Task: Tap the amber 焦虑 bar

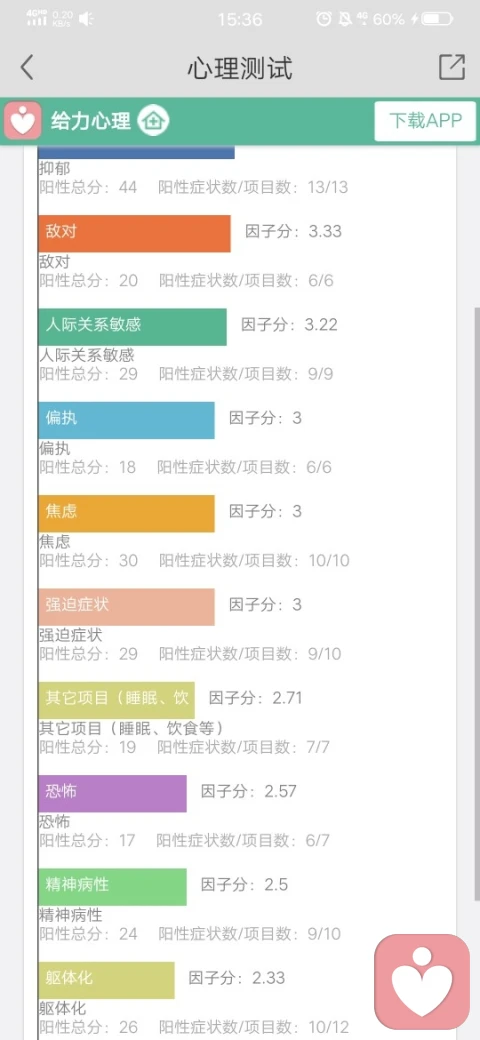Action: (127, 513)
